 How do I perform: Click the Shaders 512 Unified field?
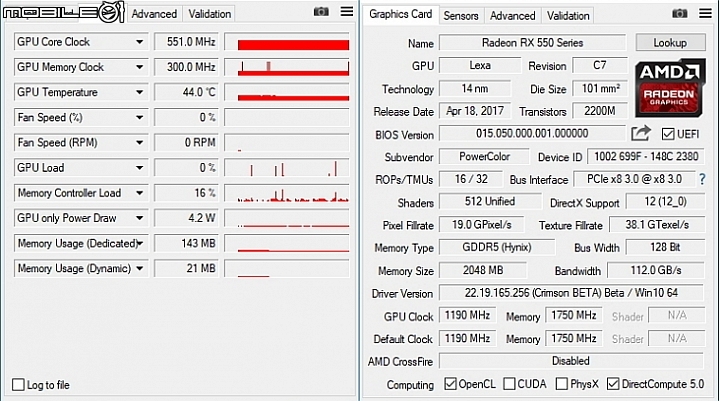[489, 202]
